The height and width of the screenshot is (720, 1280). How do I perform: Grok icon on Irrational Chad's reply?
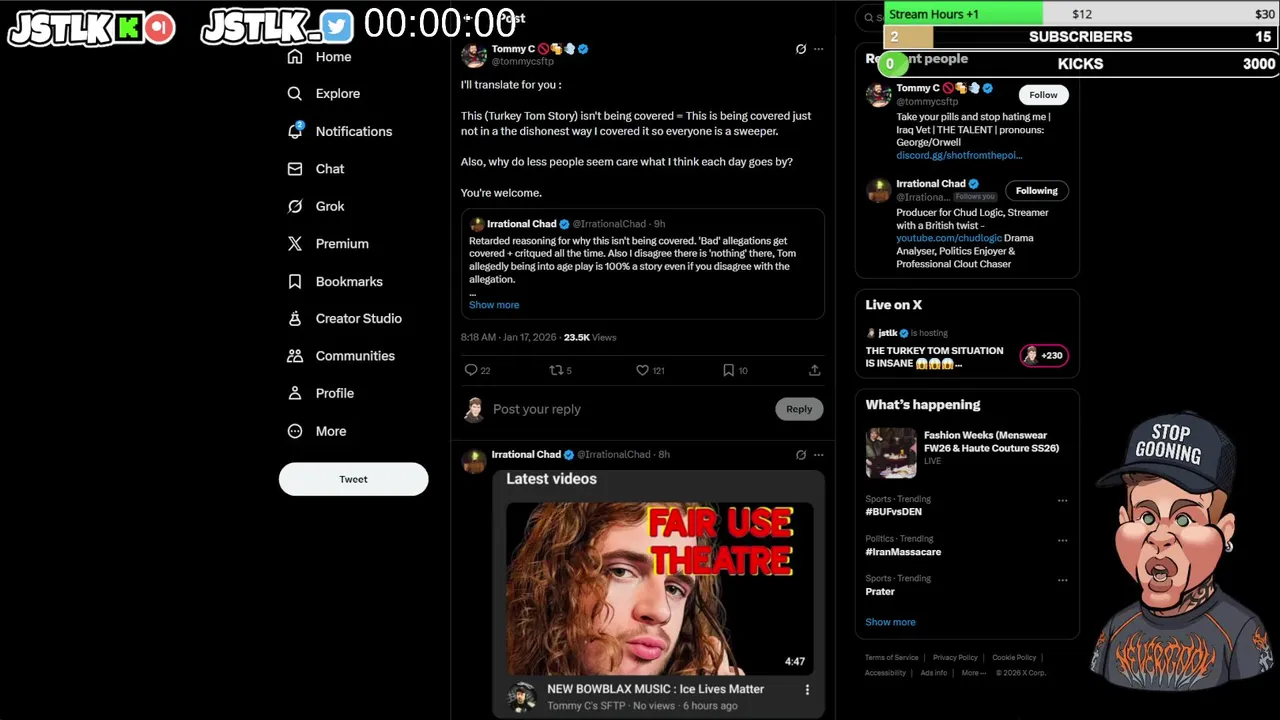tap(800, 454)
